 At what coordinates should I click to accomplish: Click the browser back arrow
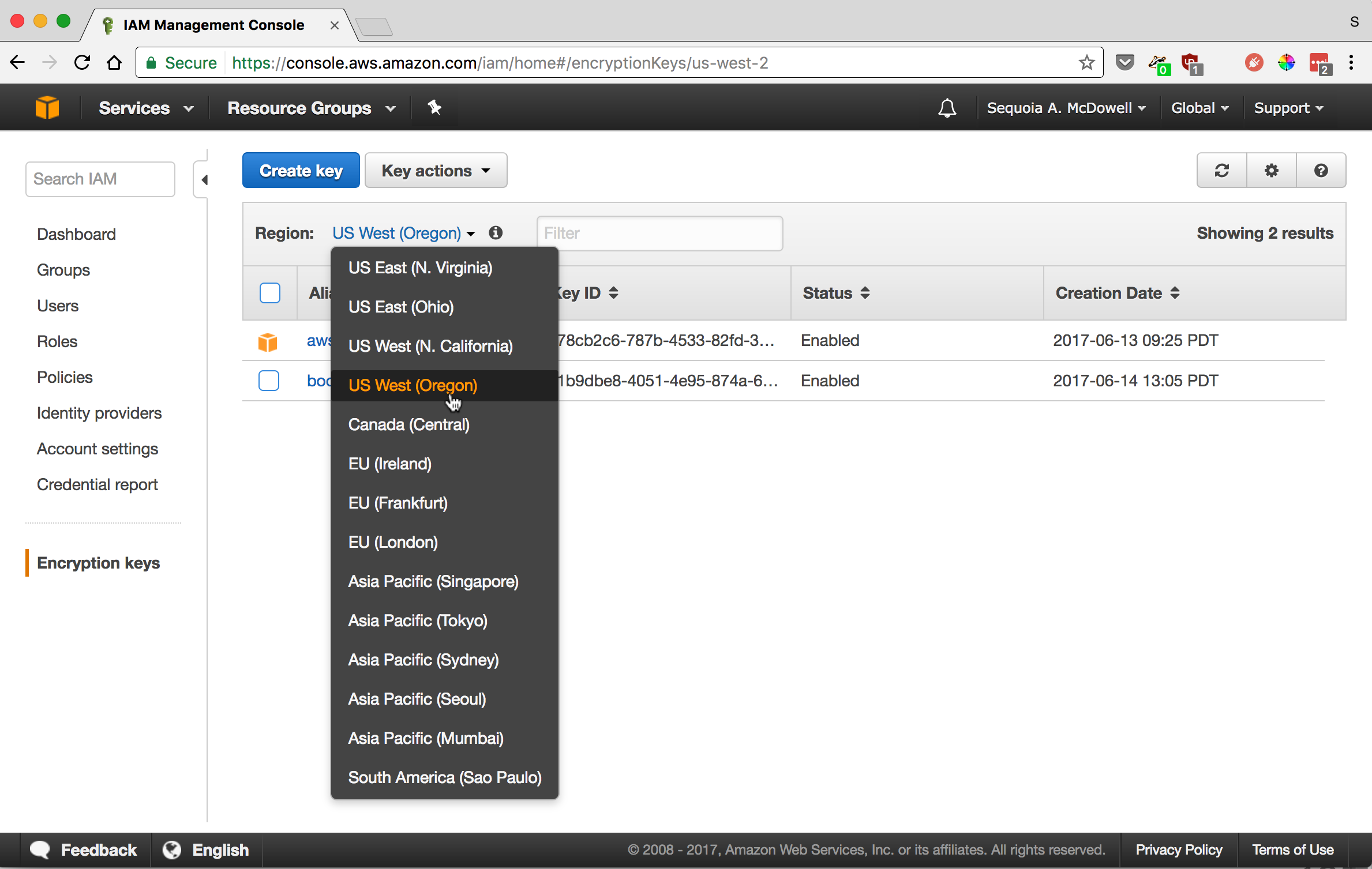(x=18, y=62)
